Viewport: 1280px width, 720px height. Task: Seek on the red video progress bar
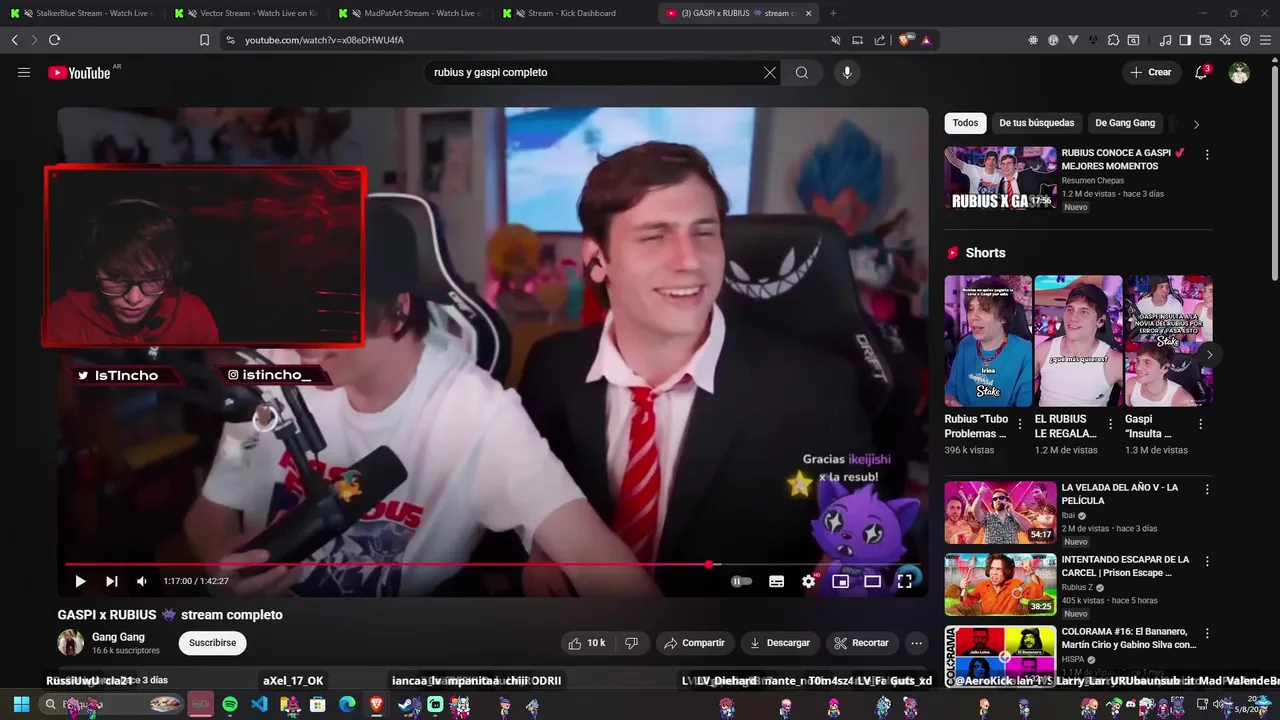coord(493,565)
